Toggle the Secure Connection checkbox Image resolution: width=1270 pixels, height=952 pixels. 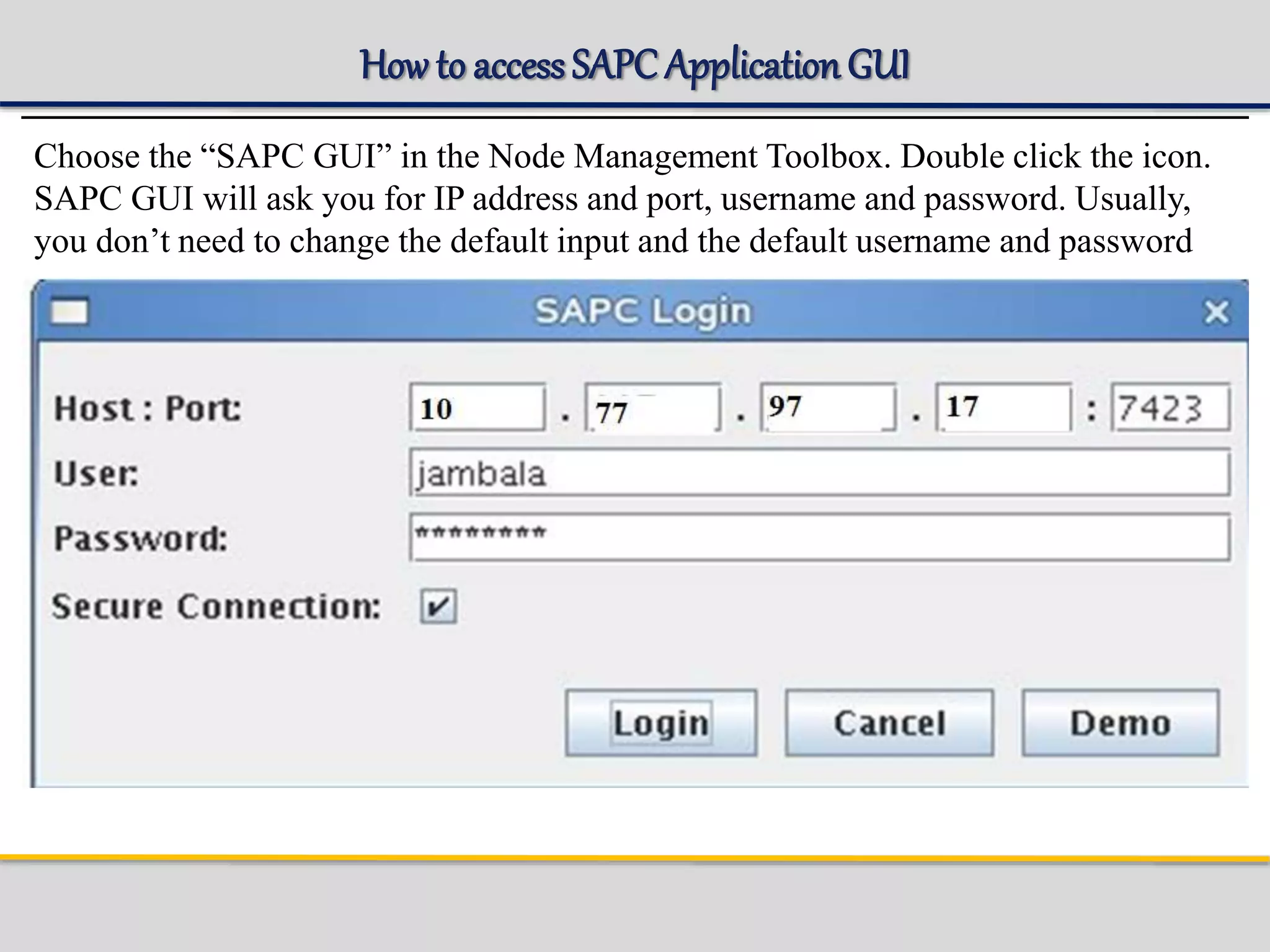pos(438,606)
